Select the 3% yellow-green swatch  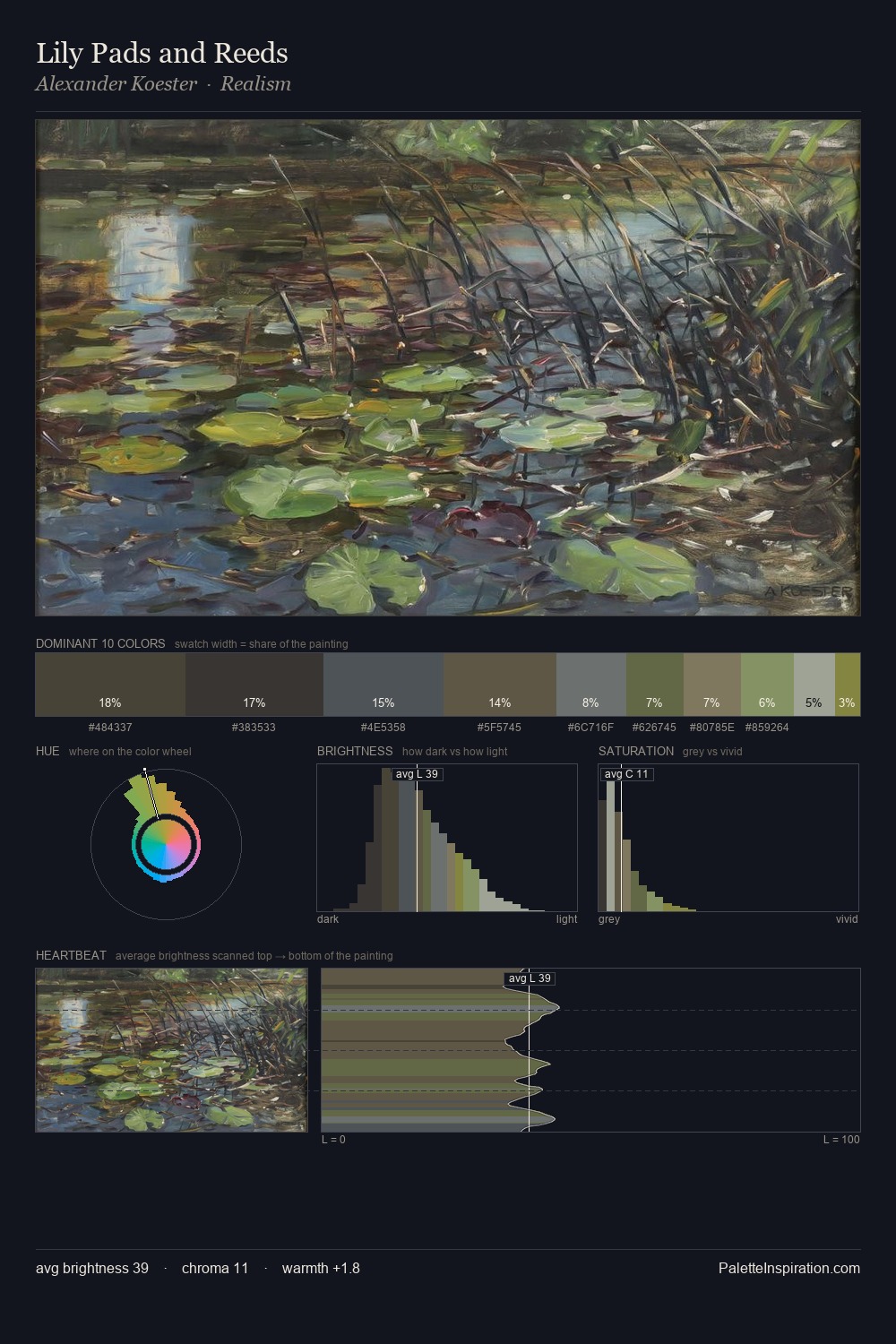(848, 685)
